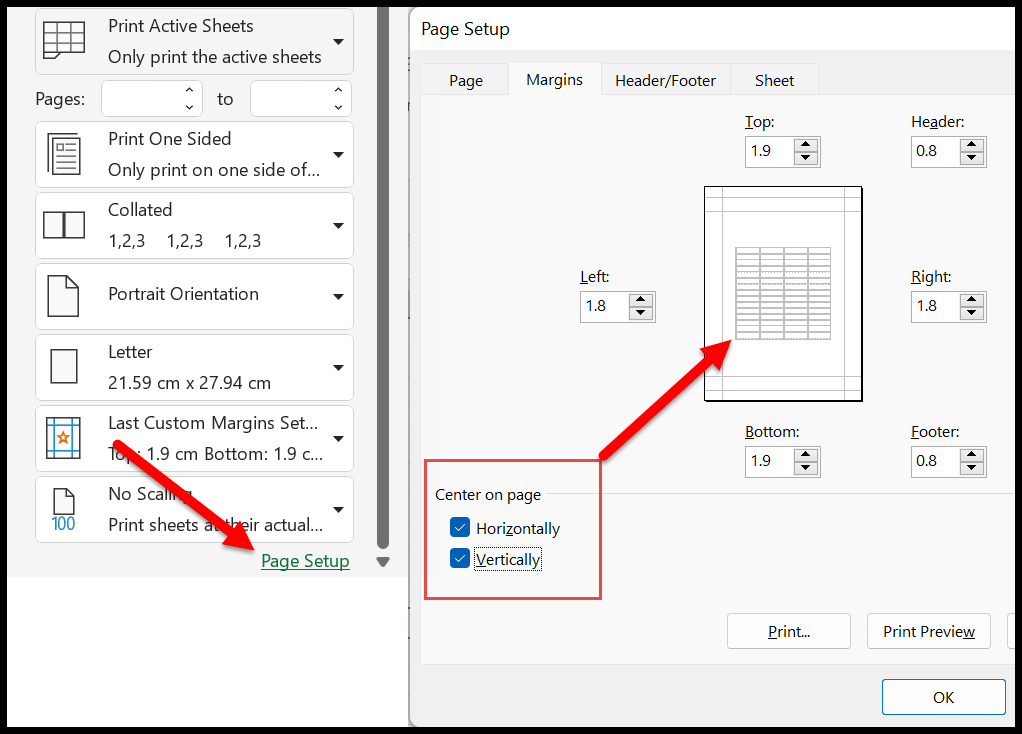Click the Top margin input field
The height and width of the screenshot is (734, 1022).
pyautogui.click(x=770, y=151)
